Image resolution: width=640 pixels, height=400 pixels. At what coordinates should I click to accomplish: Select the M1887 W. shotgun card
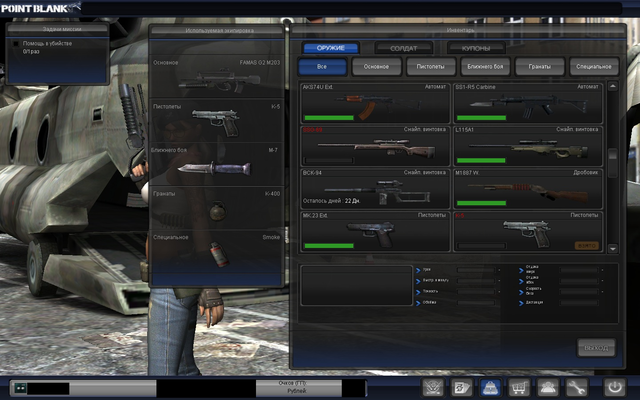[x=527, y=186]
